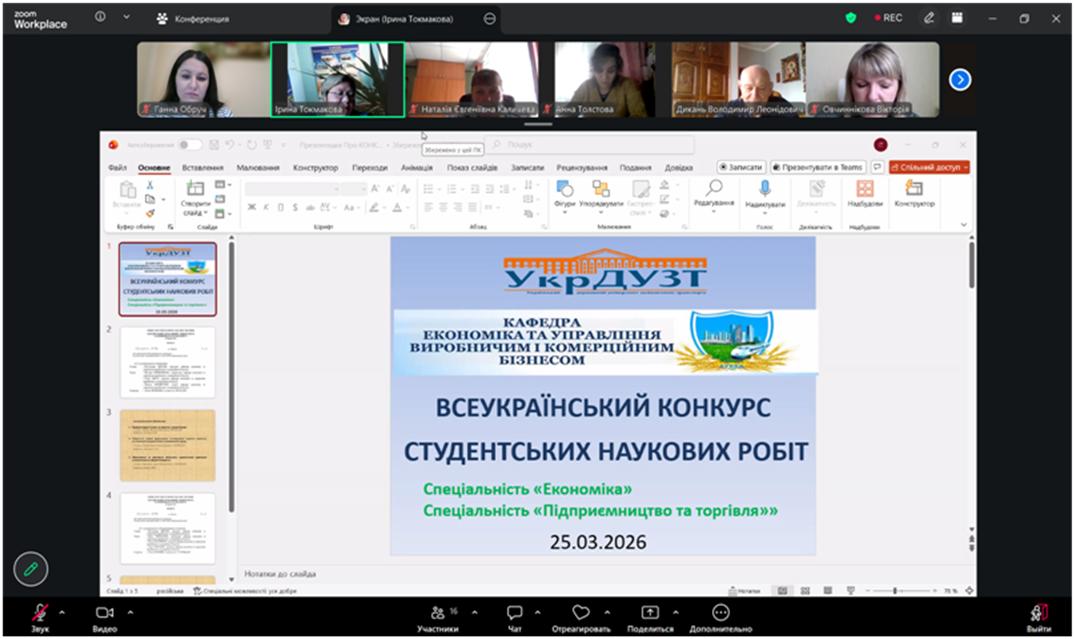The image size is (1075, 639).
Task: Click the Поделиться share screen icon
Action: tap(650, 612)
